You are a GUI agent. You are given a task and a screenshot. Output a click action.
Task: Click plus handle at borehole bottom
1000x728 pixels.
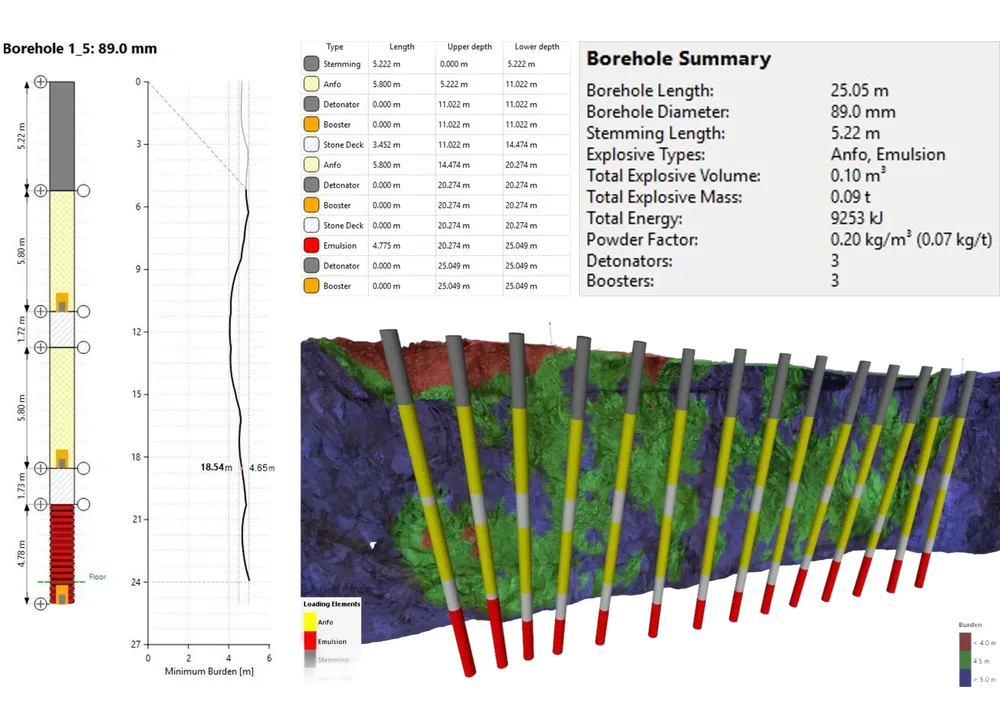(x=40, y=603)
